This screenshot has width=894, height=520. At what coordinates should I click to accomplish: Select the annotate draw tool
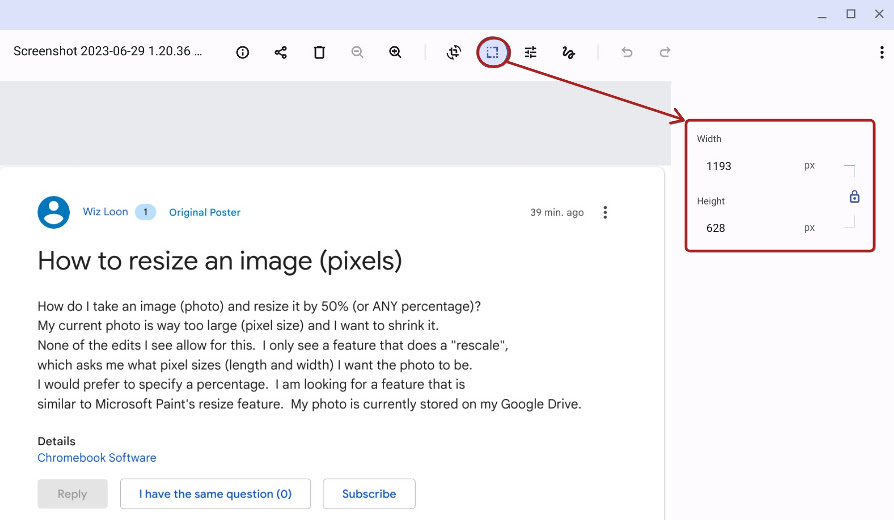pos(569,52)
